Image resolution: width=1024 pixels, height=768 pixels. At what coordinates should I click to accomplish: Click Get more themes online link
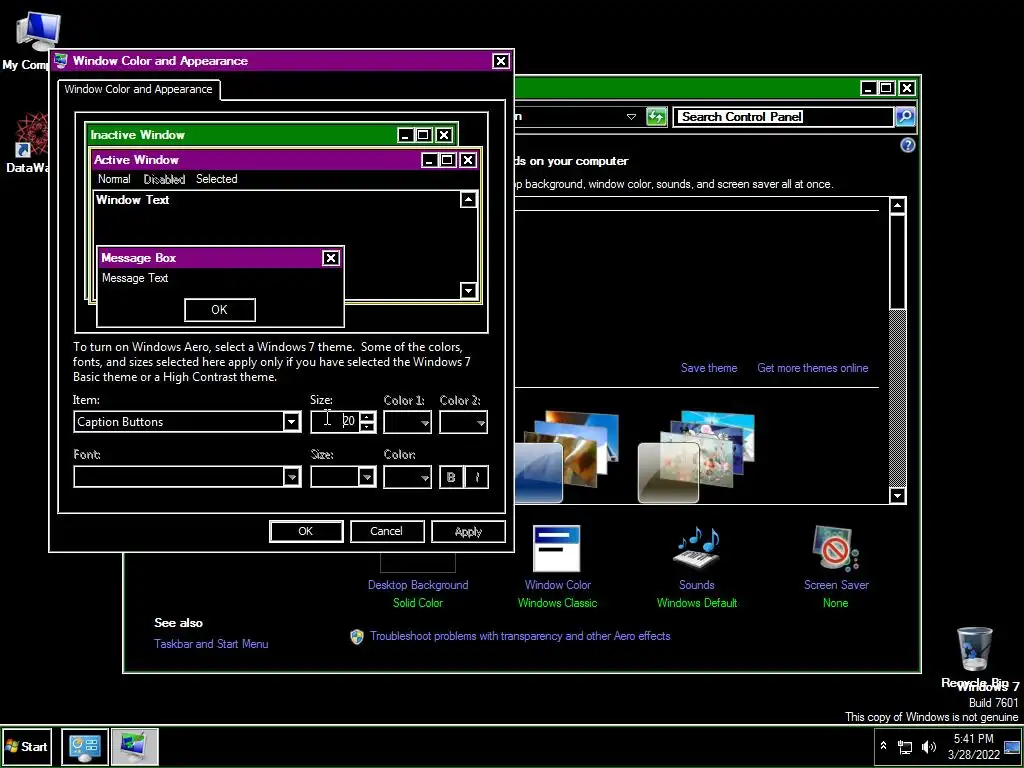812,368
